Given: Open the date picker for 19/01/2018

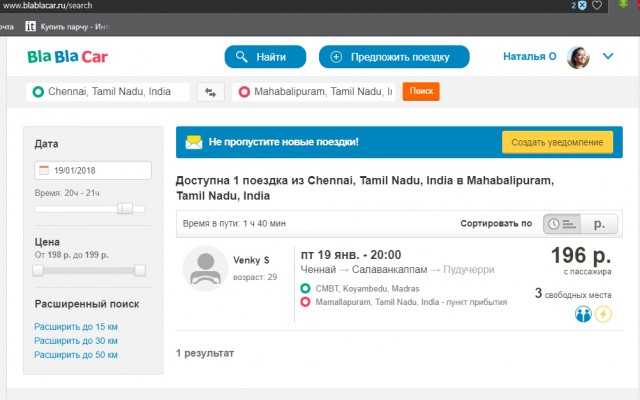Looking at the screenshot, I should point(92,170).
